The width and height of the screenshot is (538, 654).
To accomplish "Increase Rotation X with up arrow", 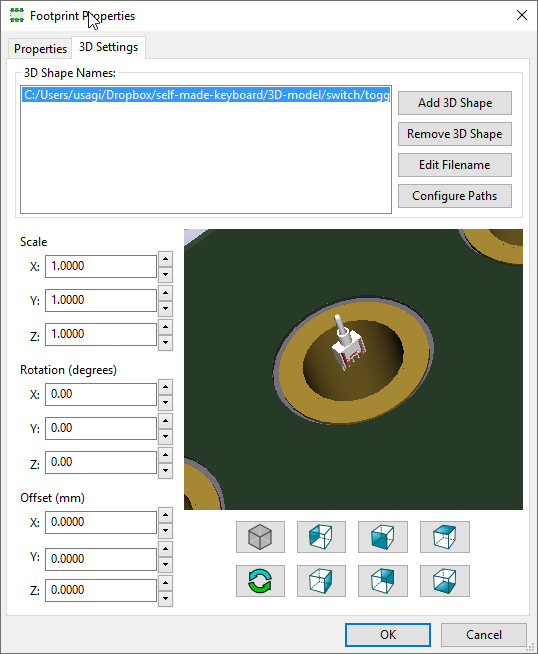I will [166, 387].
